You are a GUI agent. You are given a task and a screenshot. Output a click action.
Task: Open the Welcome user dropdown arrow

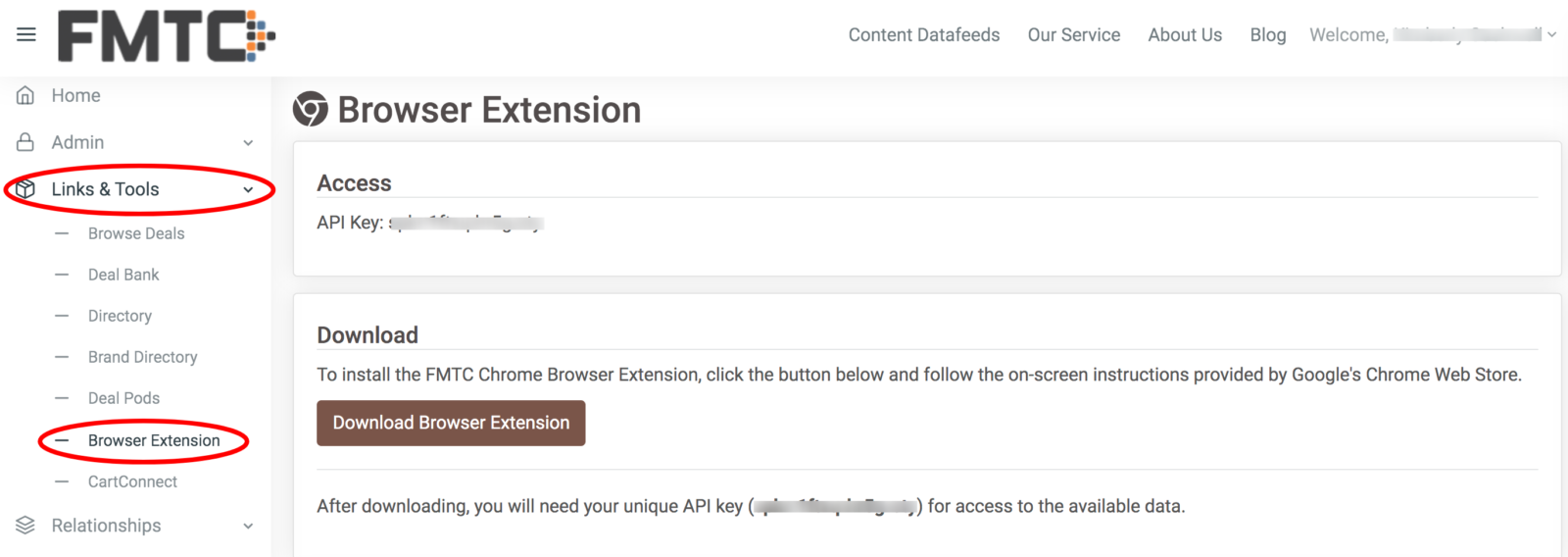click(x=1551, y=34)
